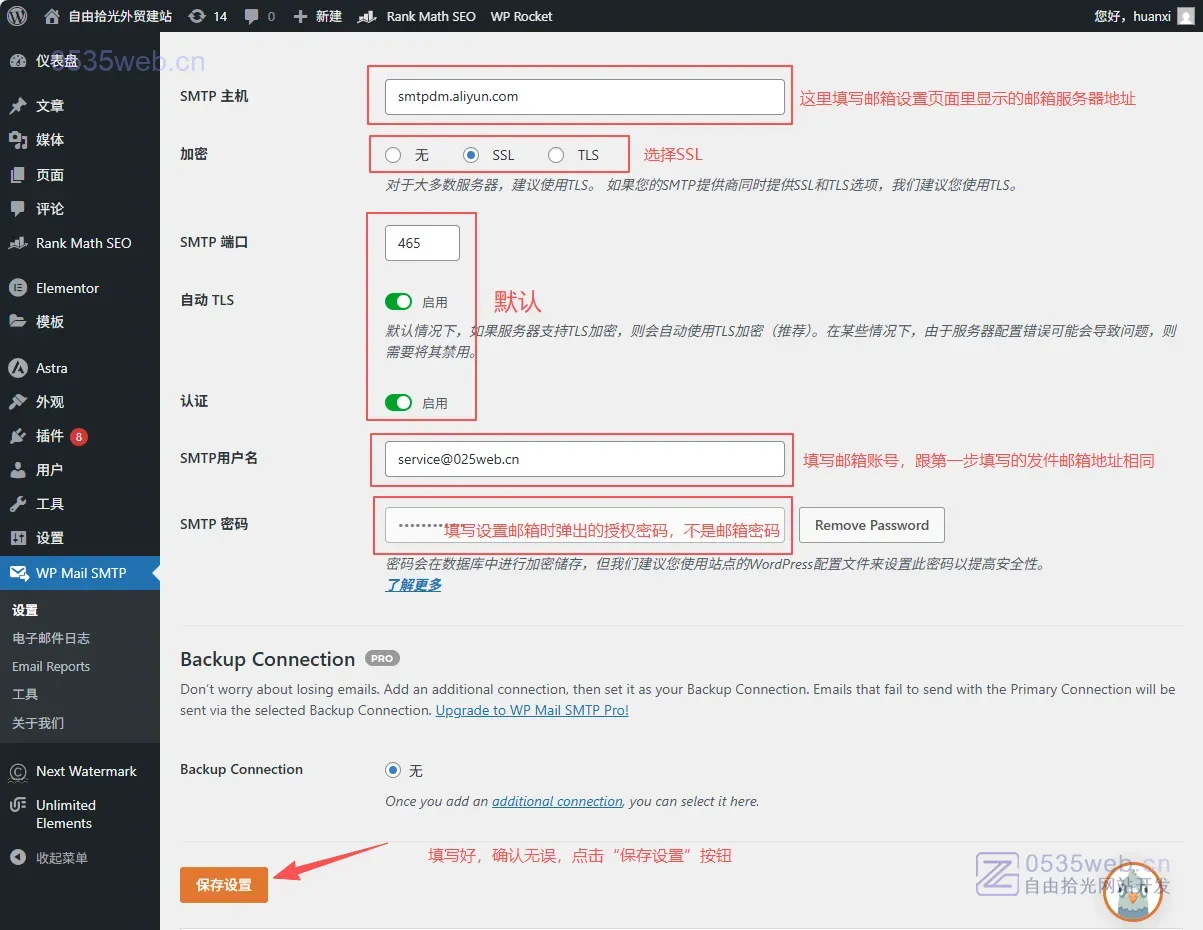
Task: Disable the Auto TLS toggle switch
Action: [398, 302]
